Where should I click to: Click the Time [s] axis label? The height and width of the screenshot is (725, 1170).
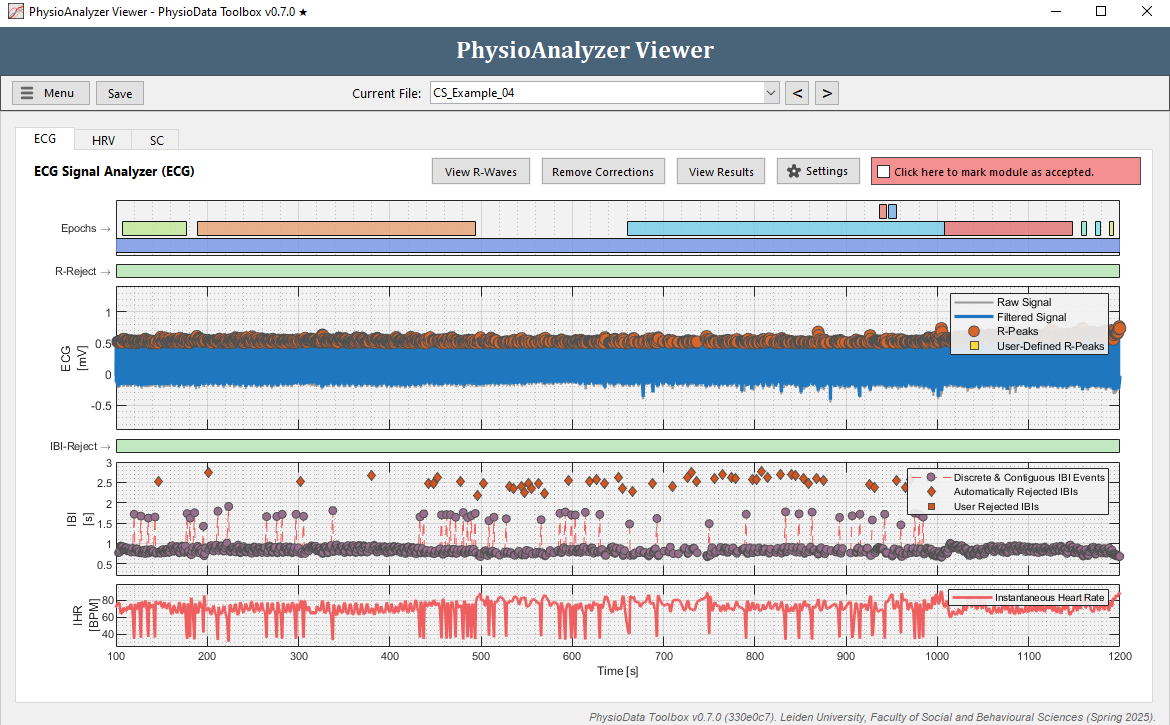pyautogui.click(x=618, y=671)
